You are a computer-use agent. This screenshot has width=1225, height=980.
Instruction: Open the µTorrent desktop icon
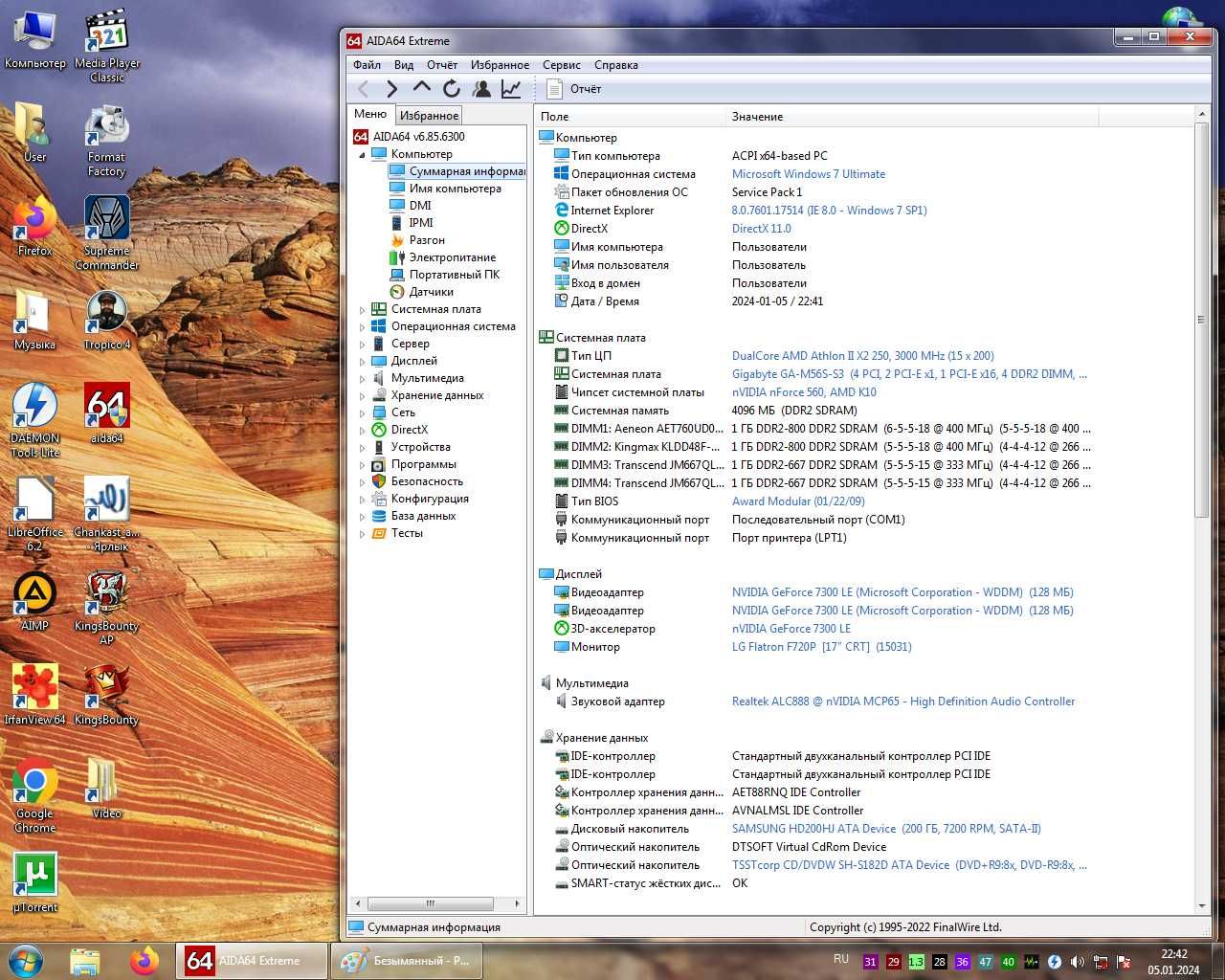34,881
